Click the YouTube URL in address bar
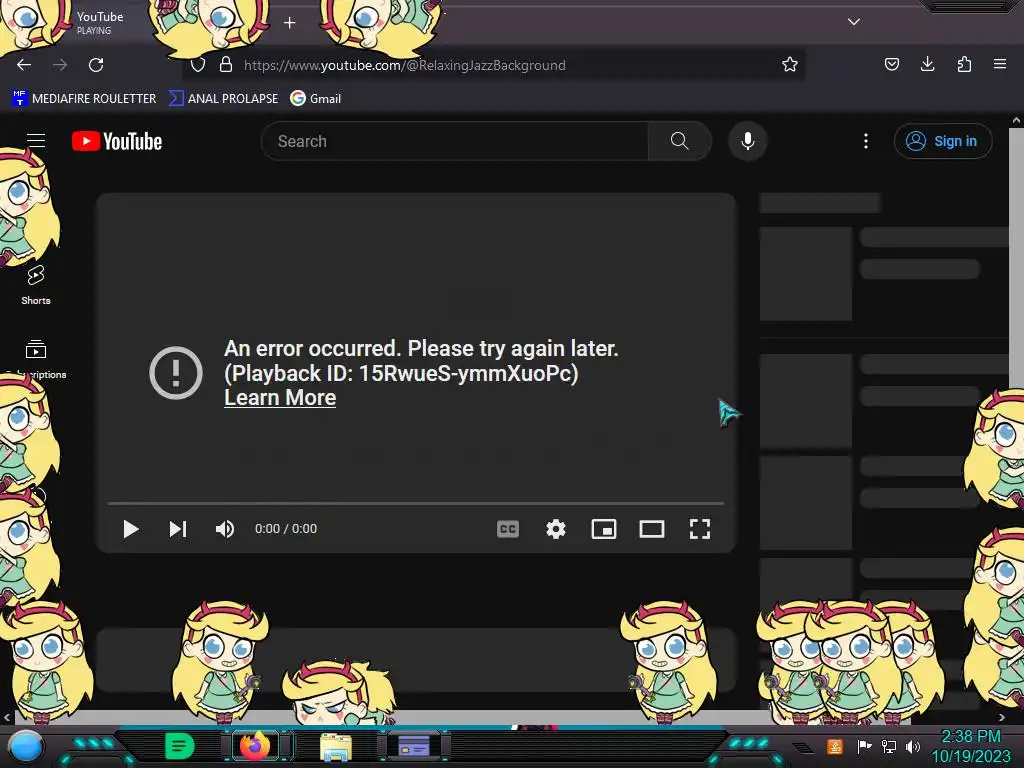 pos(404,65)
